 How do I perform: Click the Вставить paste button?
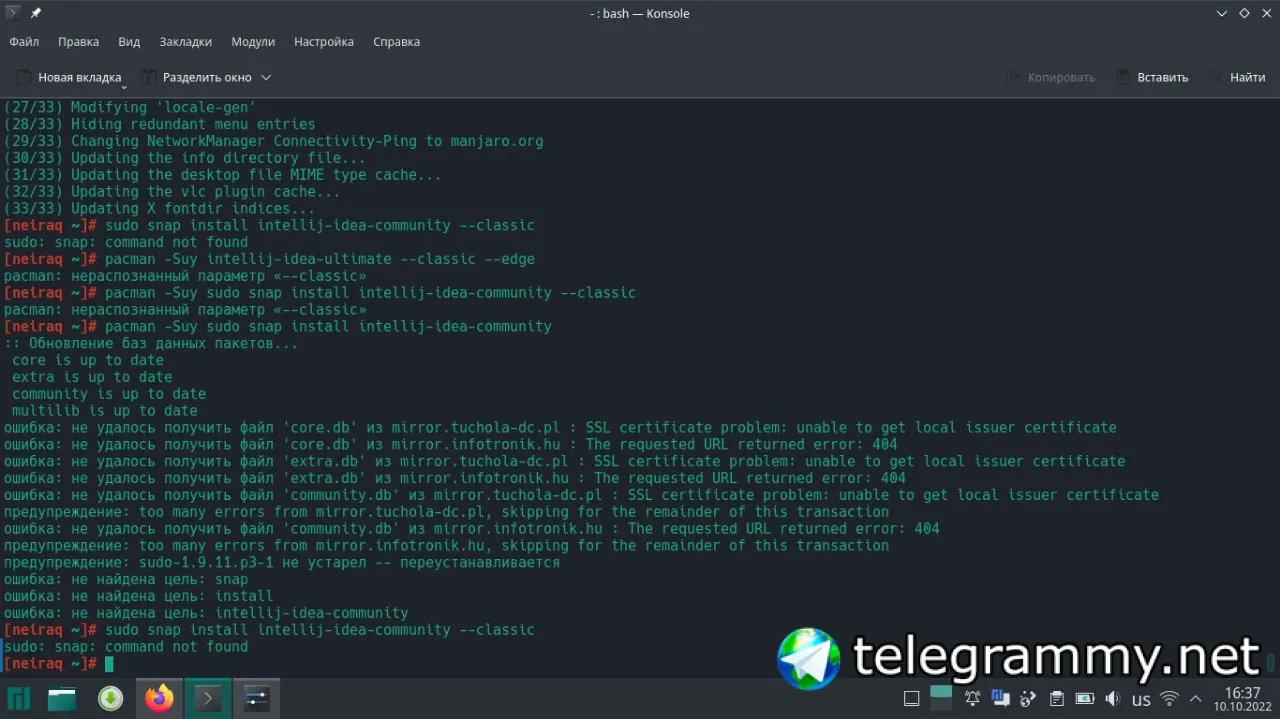pos(1152,77)
